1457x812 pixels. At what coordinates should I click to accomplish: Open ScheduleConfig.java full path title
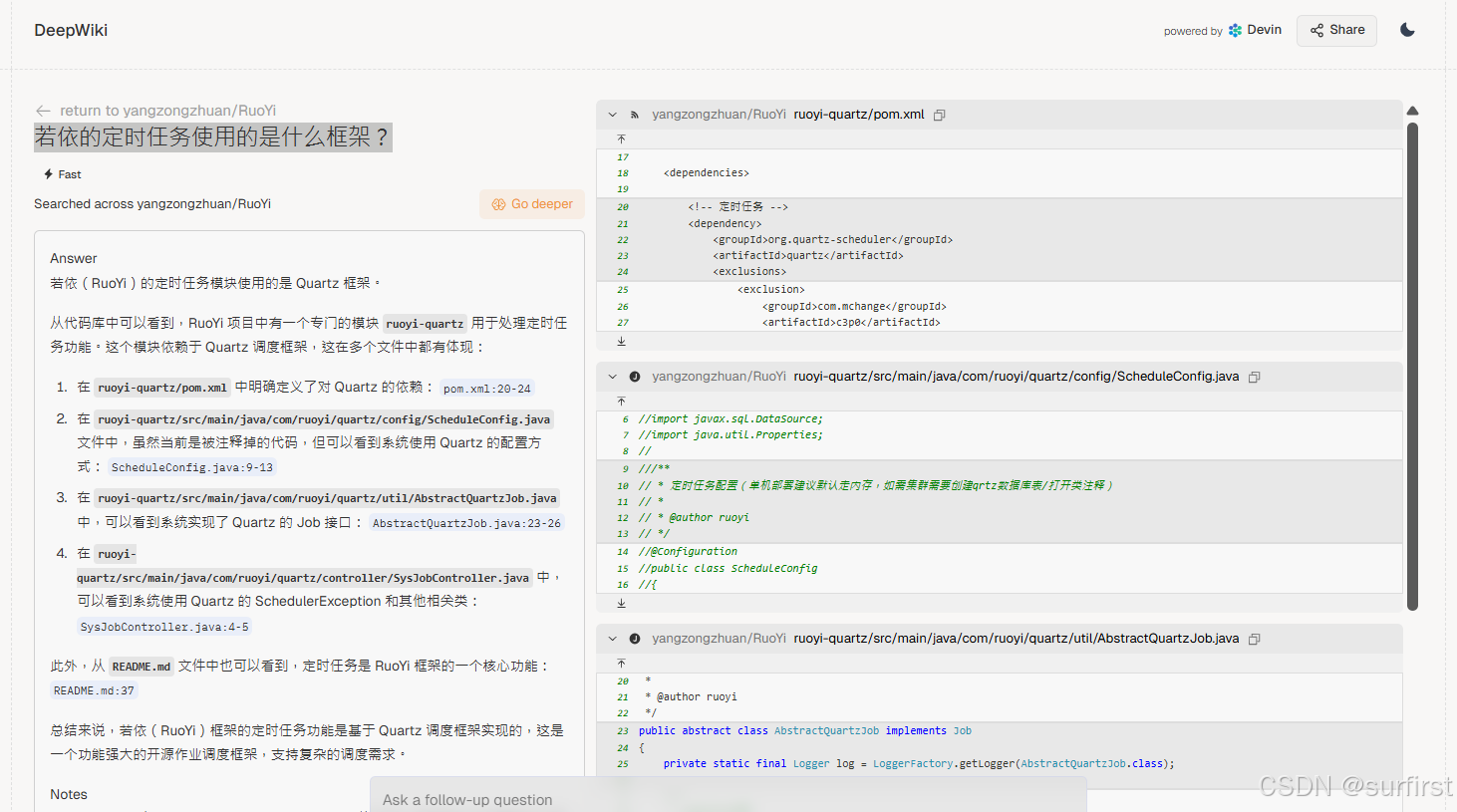pos(1017,377)
